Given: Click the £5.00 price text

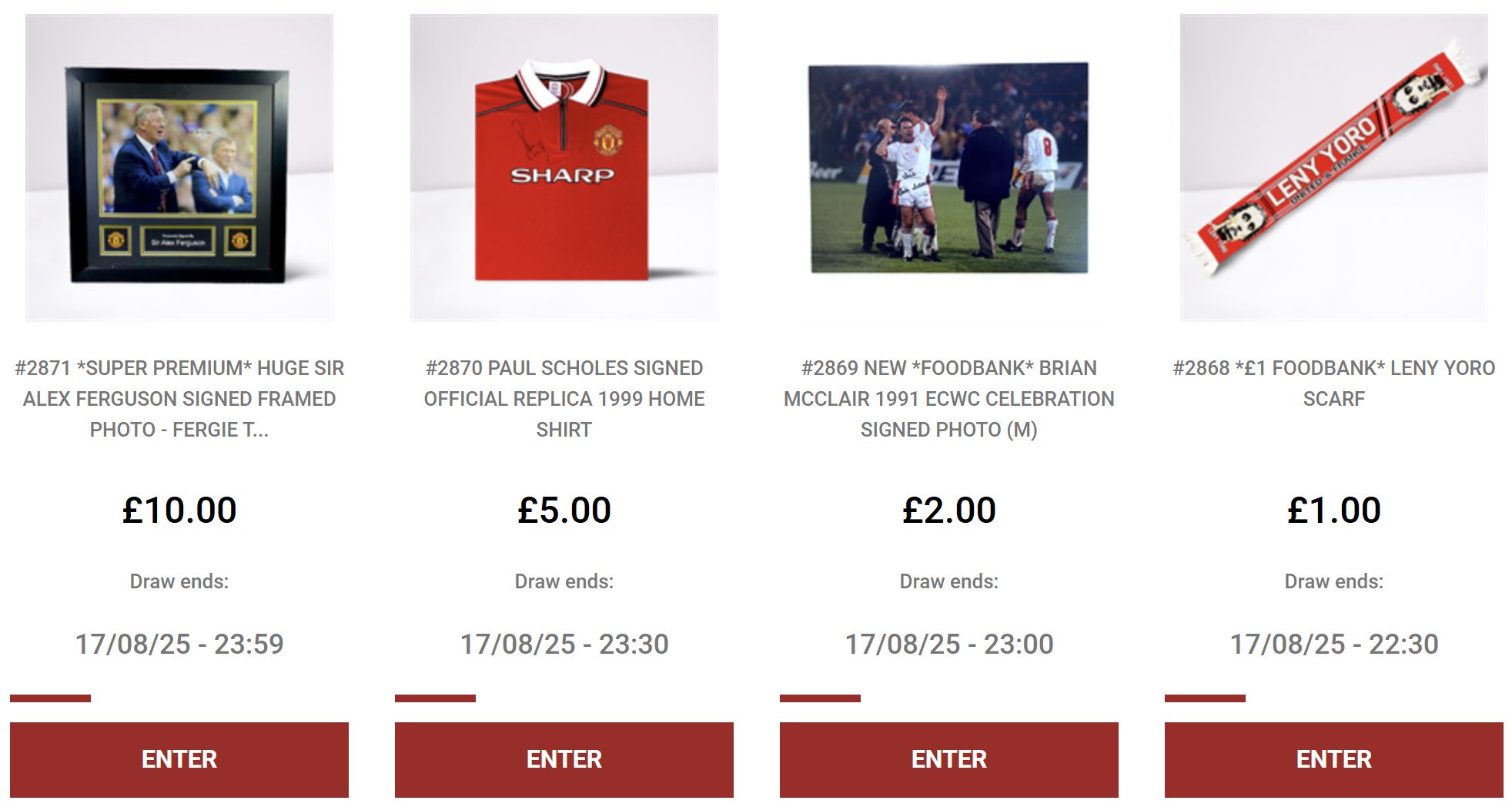Looking at the screenshot, I should (x=564, y=510).
